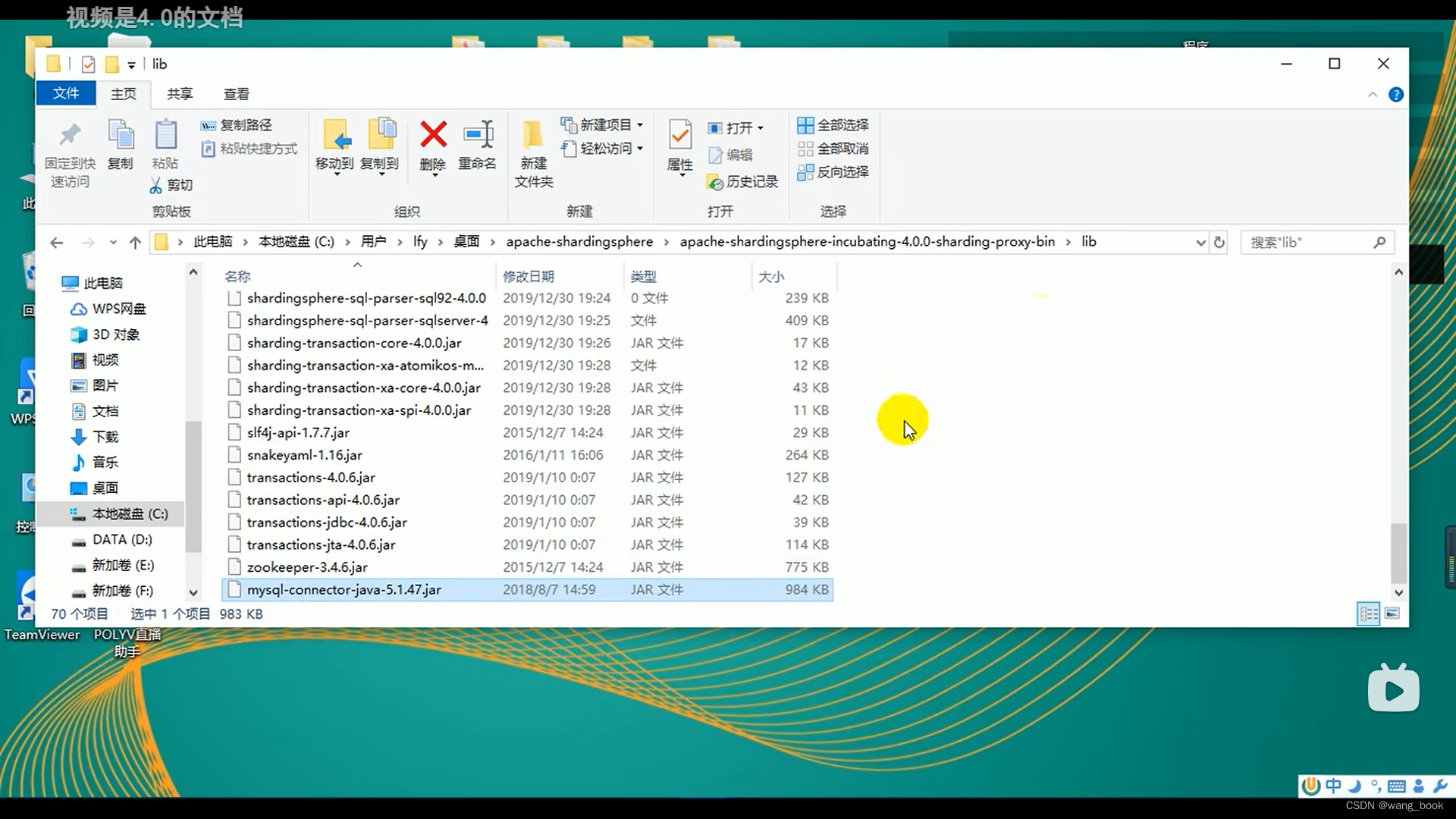The image size is (1456, 819).
Task: Click the Copy icon in ribbon
Action: click(x=120, y=135)
